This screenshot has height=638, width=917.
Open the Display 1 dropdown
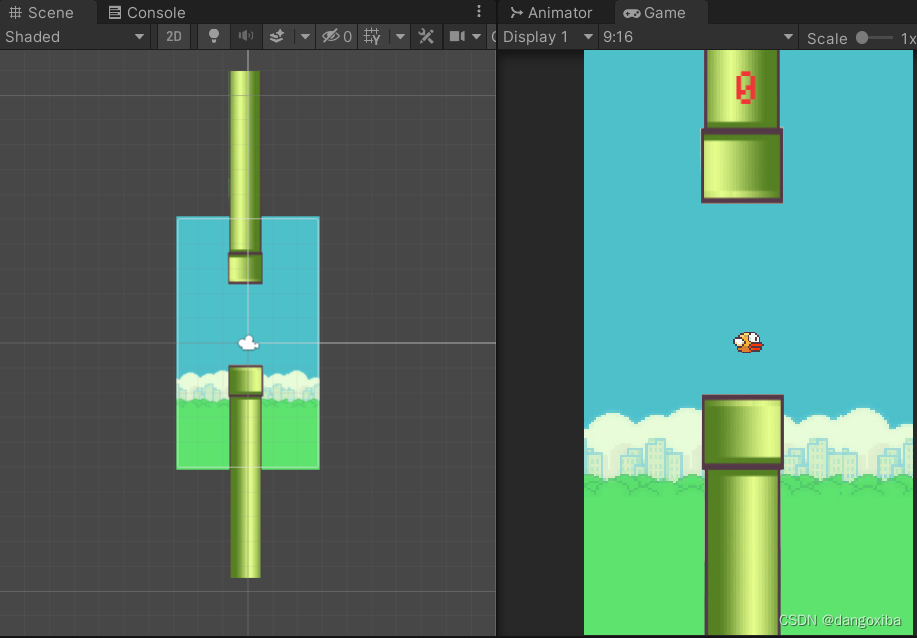coord(548,37)
